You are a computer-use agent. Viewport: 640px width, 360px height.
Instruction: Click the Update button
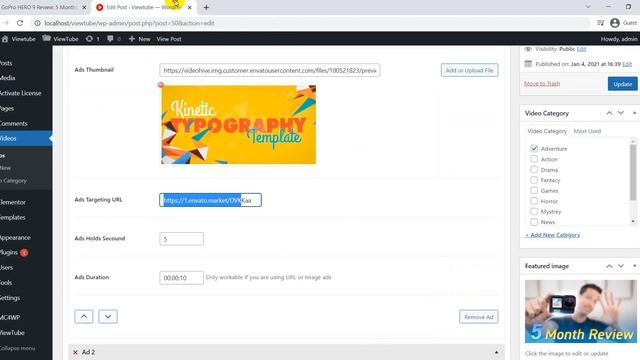[622, 84]
